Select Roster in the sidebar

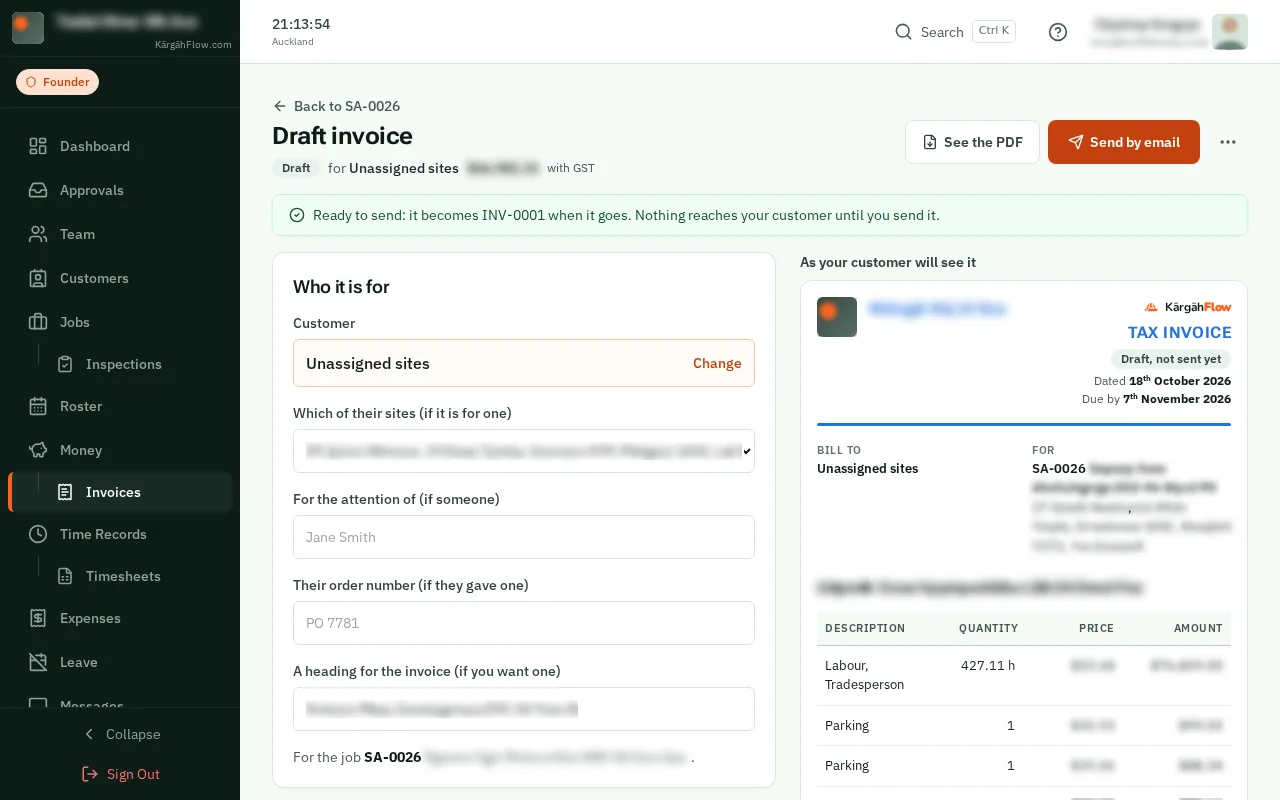tap(120, 406)
